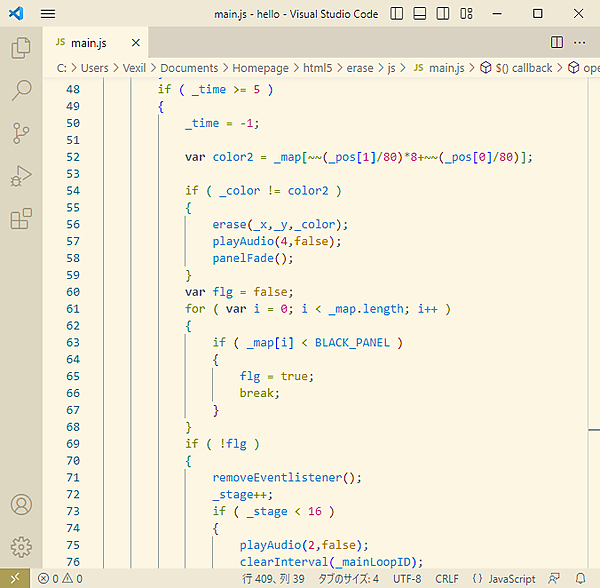Open the editor More Actions ellipsis menu

pos(582,42)
